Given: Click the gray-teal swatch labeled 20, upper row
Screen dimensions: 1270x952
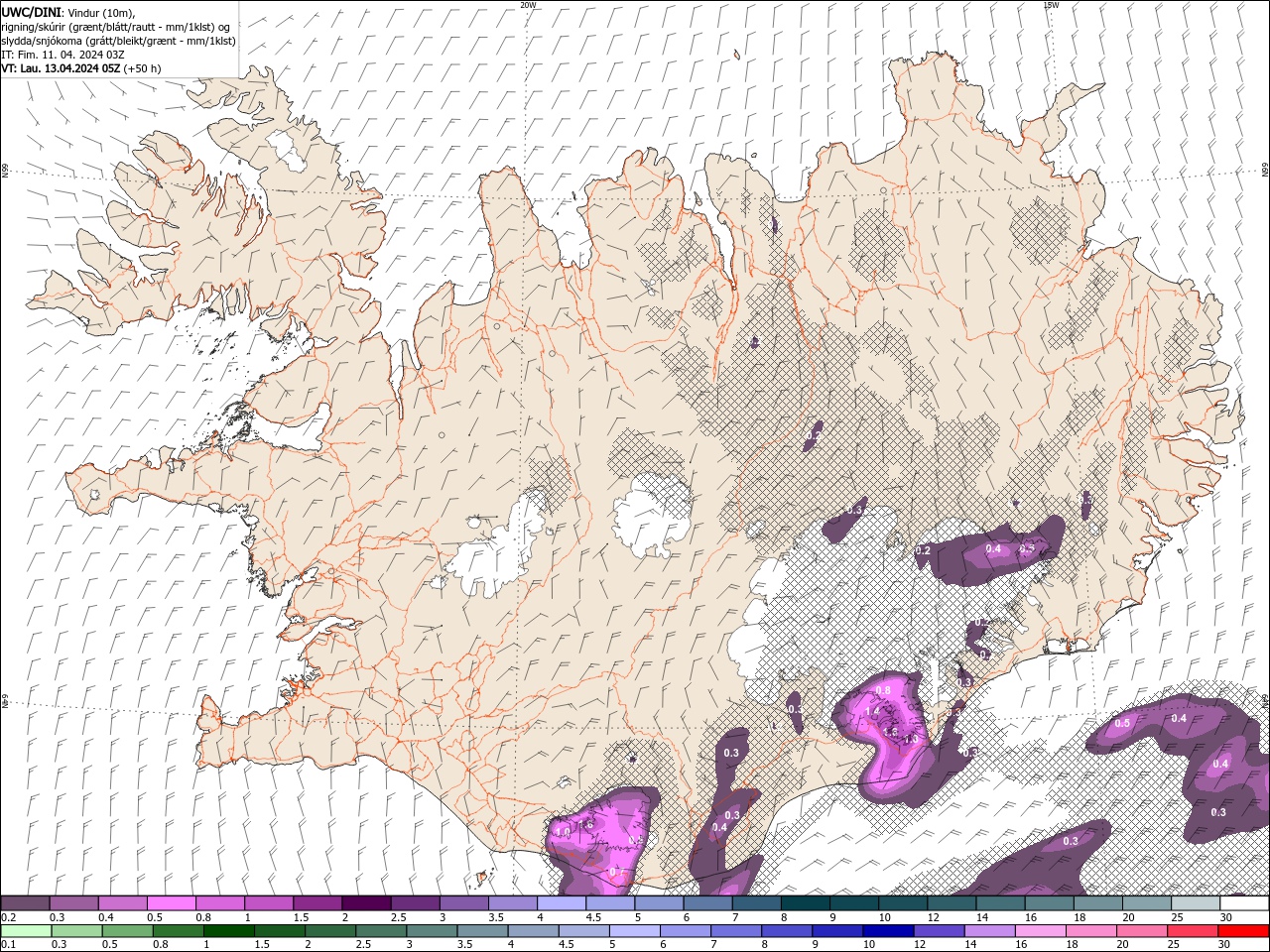Looking at the screenshot, I should click(x=1146, y=903).
